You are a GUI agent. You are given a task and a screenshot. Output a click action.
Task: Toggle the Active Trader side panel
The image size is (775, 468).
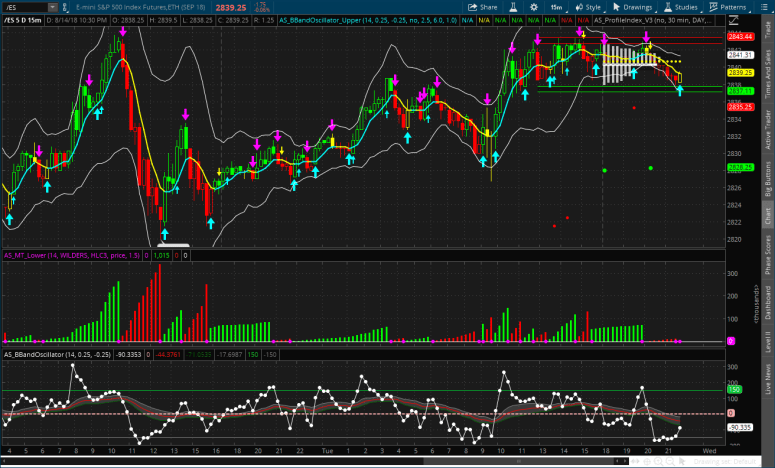(767, 132)
